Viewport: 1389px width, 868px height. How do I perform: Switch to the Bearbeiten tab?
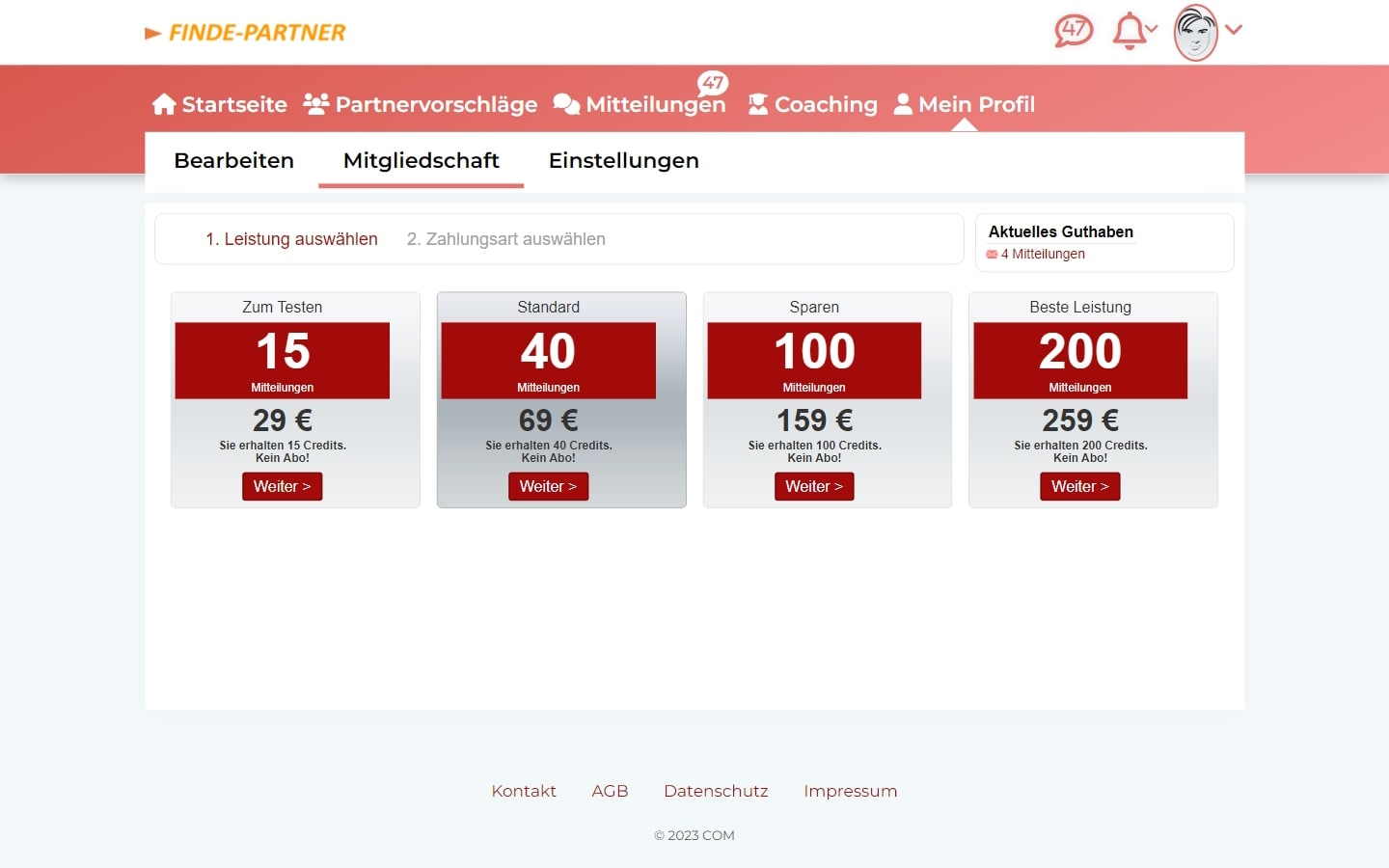point(233,160)
